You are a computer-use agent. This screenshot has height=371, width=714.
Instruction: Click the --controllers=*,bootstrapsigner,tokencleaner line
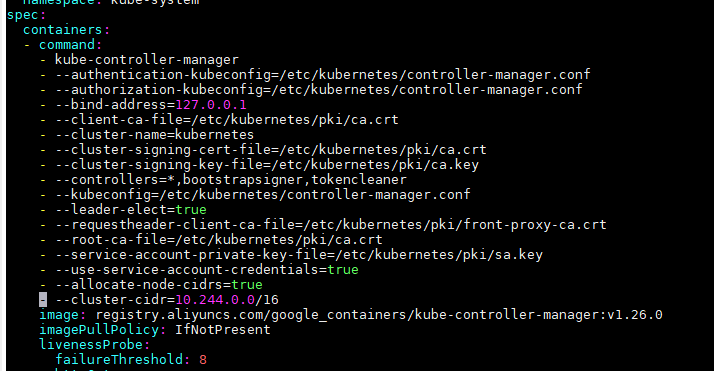[231, 179]
